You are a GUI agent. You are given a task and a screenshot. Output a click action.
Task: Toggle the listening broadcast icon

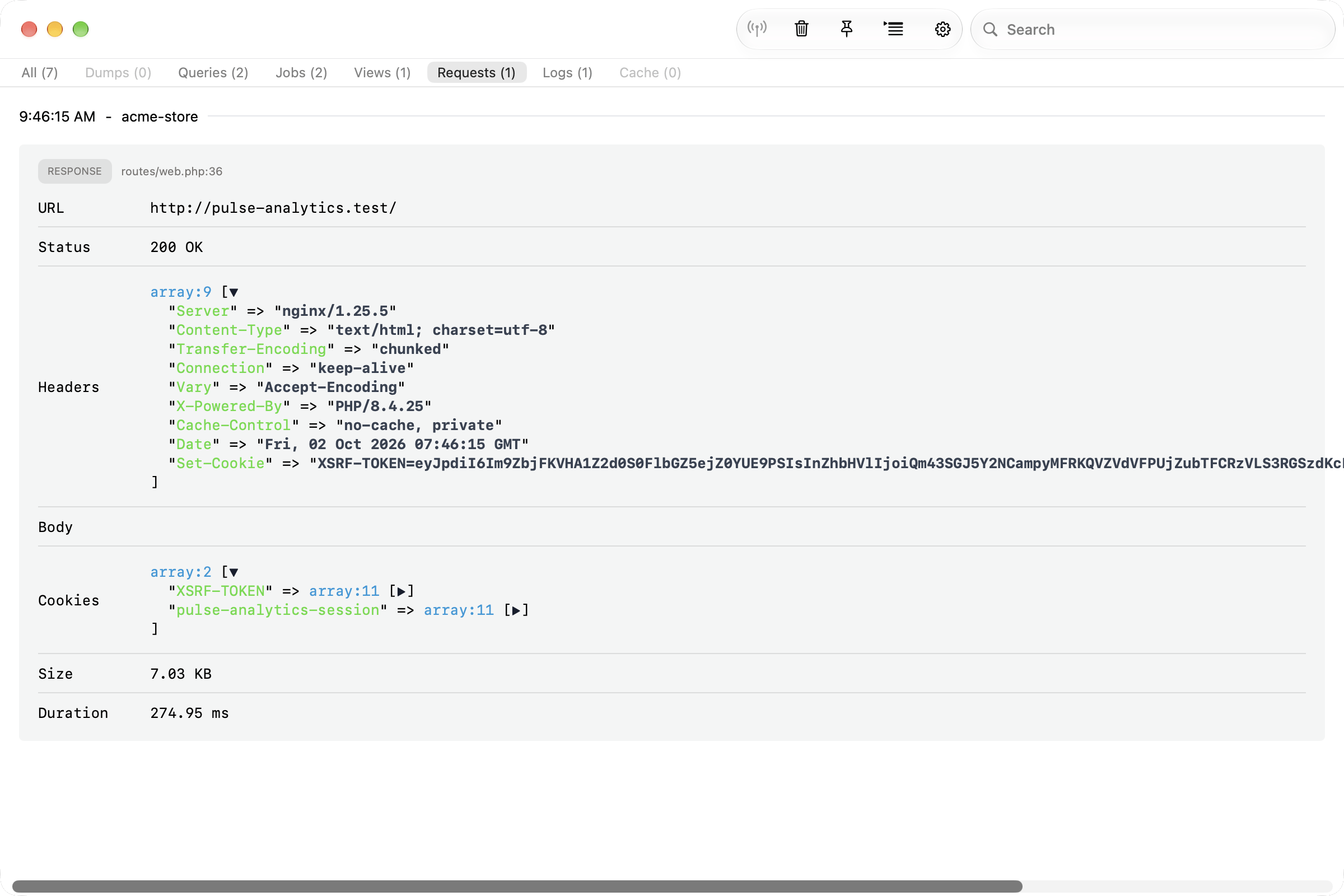[x=757, y=29]
